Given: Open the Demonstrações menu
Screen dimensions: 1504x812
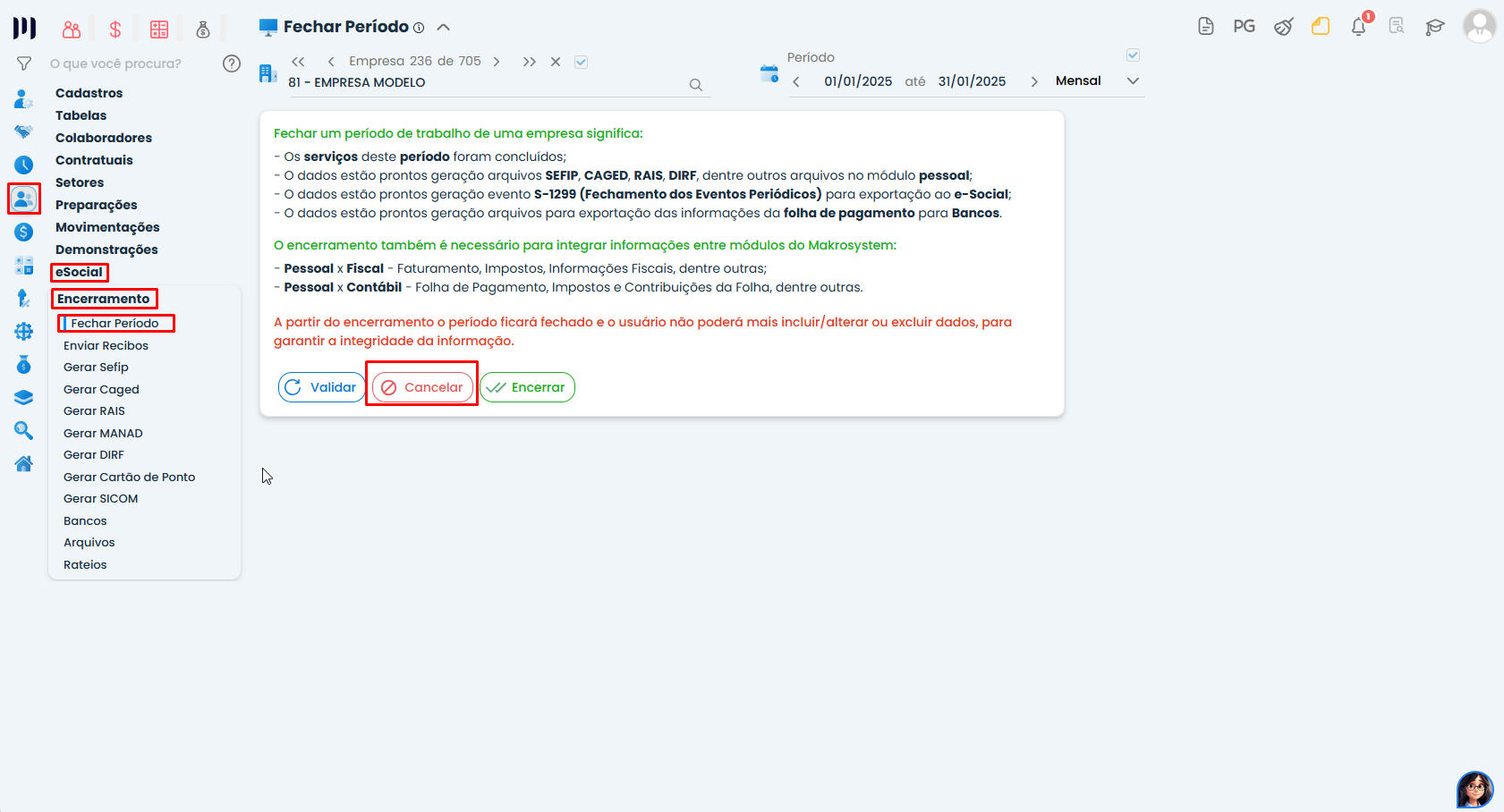Looking at the screenshot, I should (106, 250).
